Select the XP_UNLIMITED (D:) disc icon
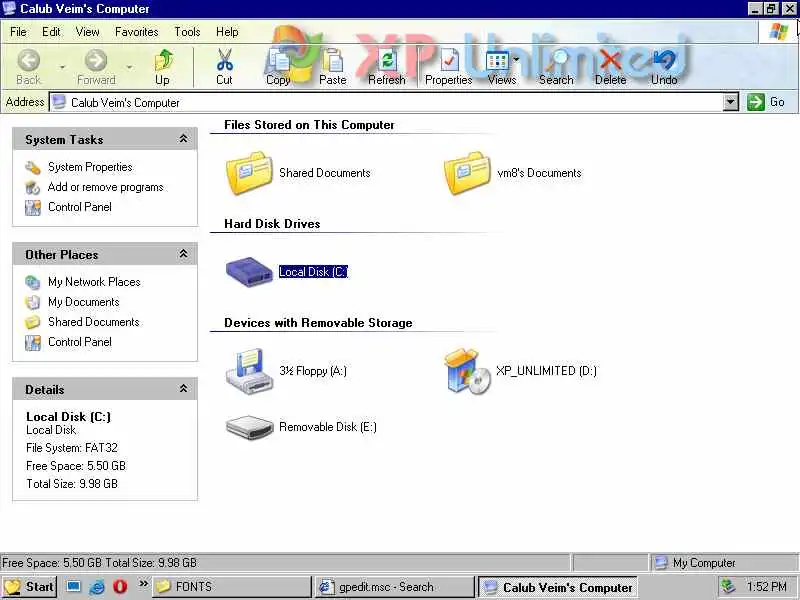Image resolution: width=800 pixels, height=600 pixels. (x=467, y=371)
